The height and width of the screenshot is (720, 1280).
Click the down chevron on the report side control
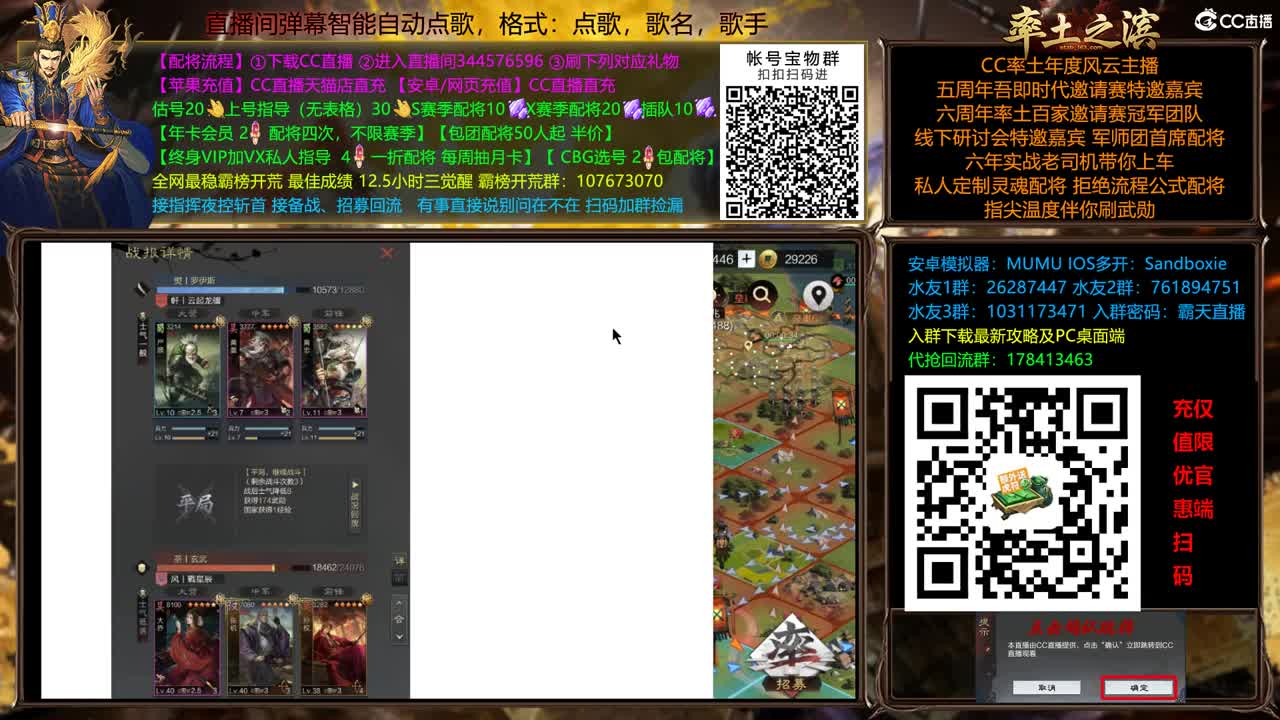pyautogui.click(x=399, y=636)
